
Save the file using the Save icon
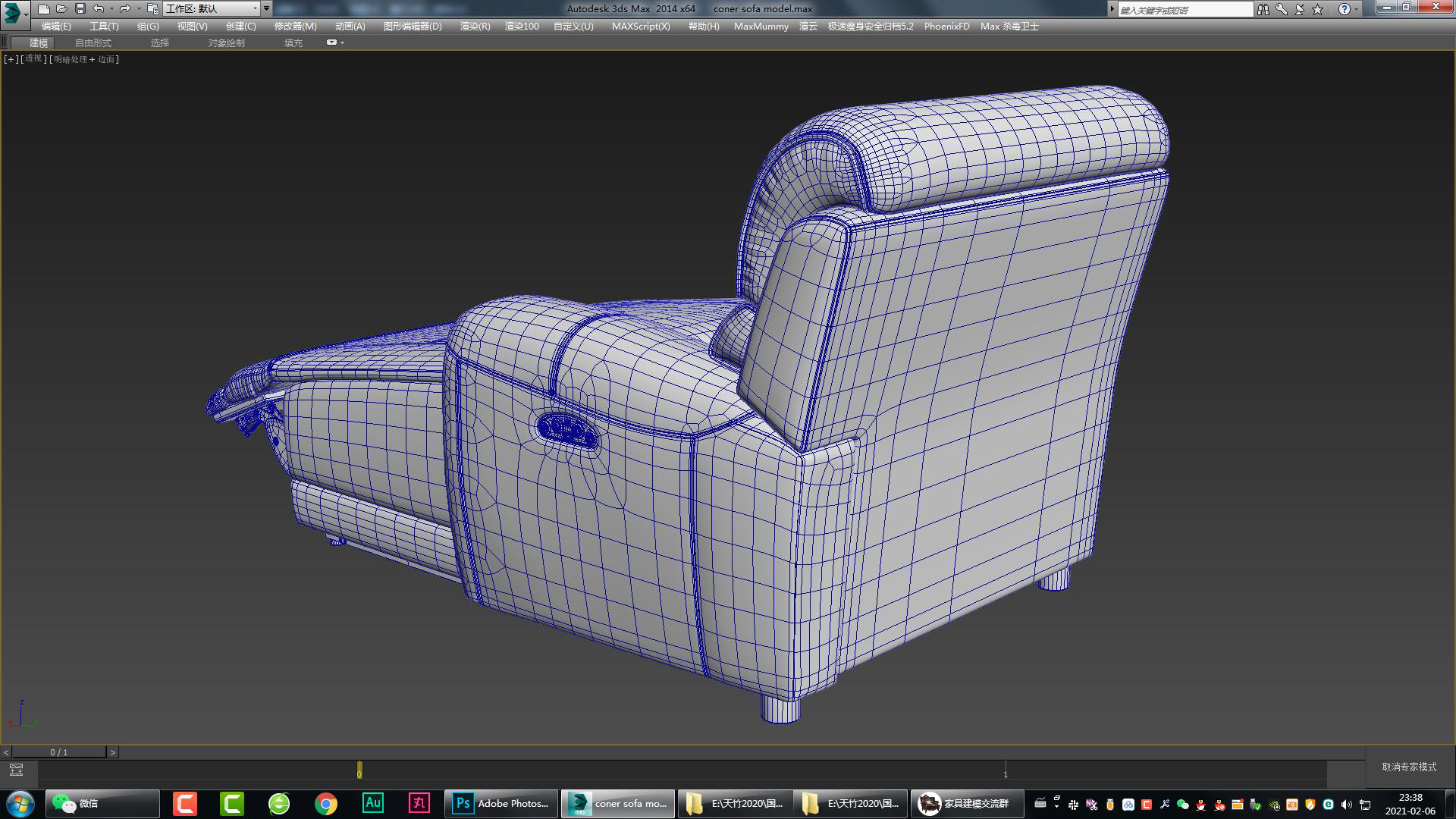[x=80, y=9]
